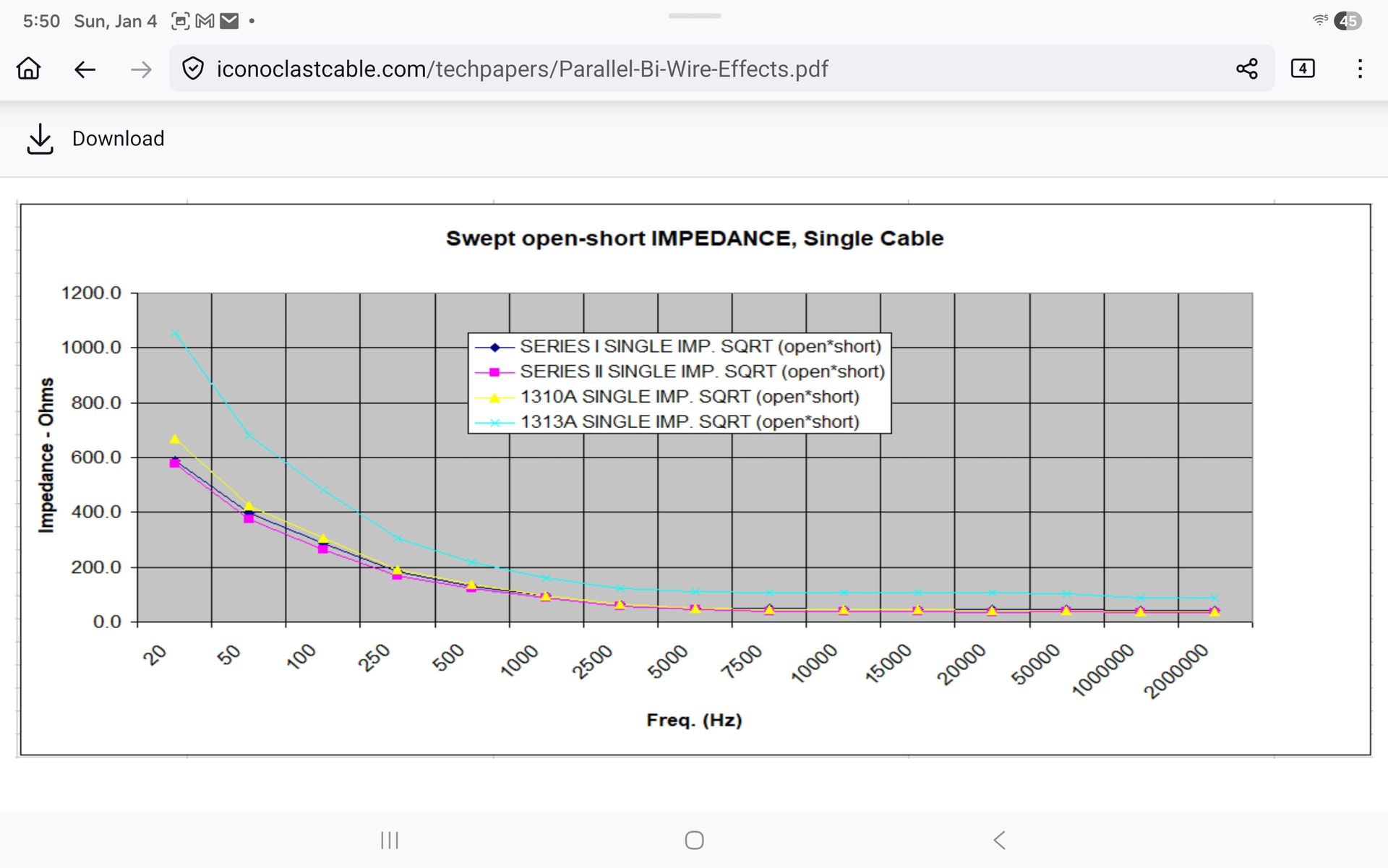Screen dimensions: 1388x868
Task: Tap the forward arrow icon
Action: (141, 69)
